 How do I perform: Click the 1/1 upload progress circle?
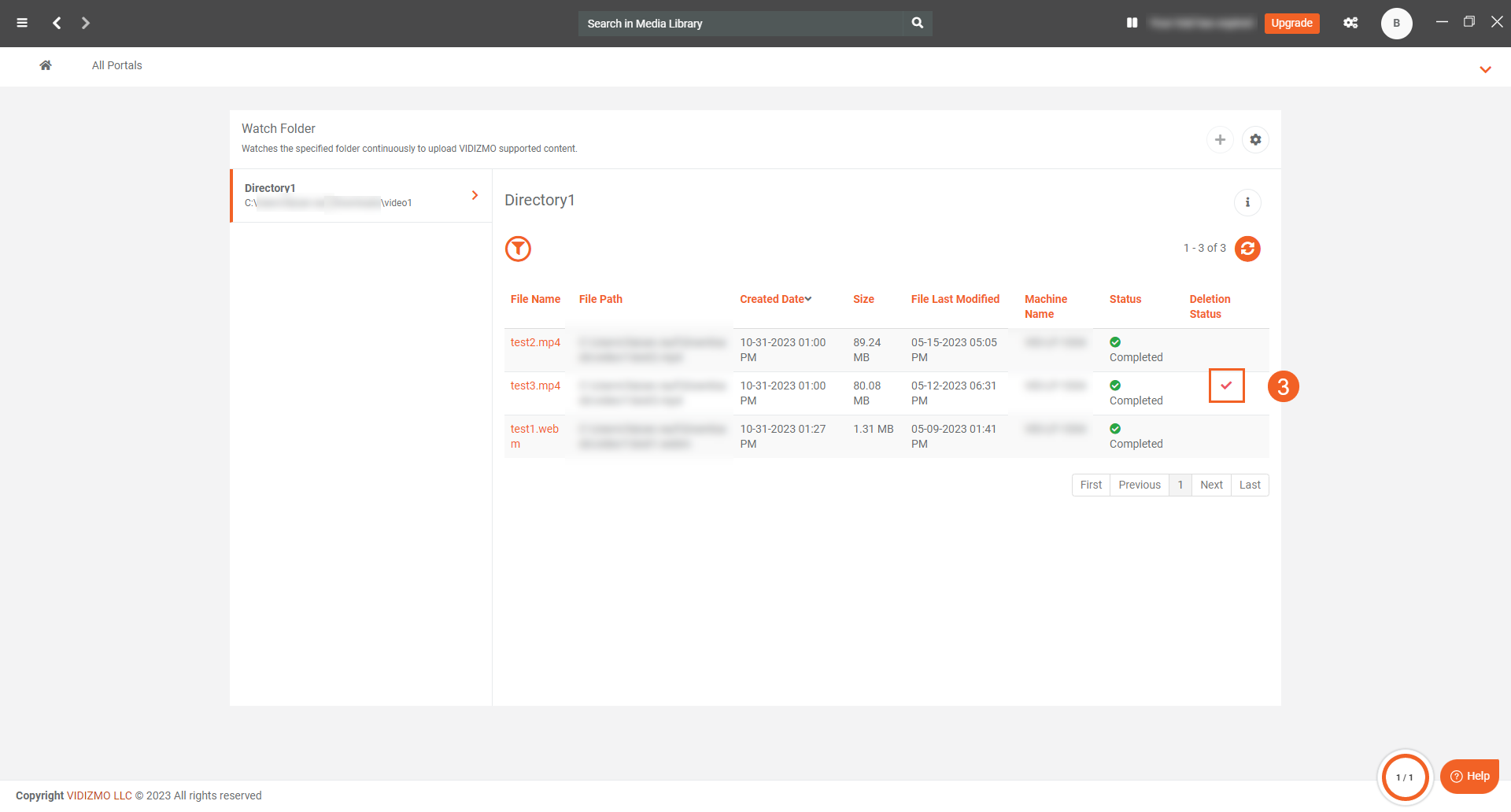tap(1405, 777)
